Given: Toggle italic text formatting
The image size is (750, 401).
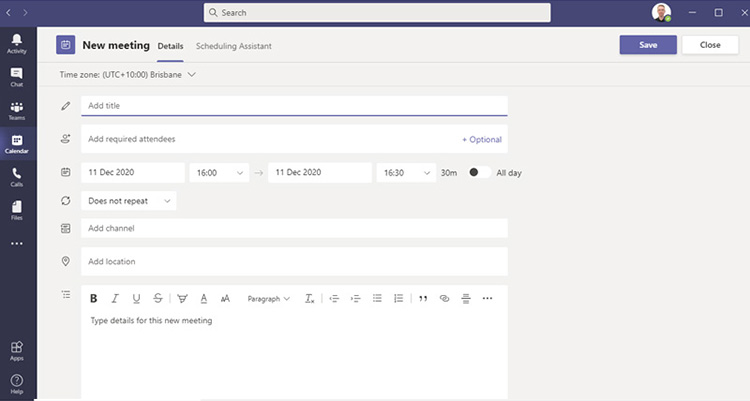Looking at the screenshot, I should [x=115, y=298].
